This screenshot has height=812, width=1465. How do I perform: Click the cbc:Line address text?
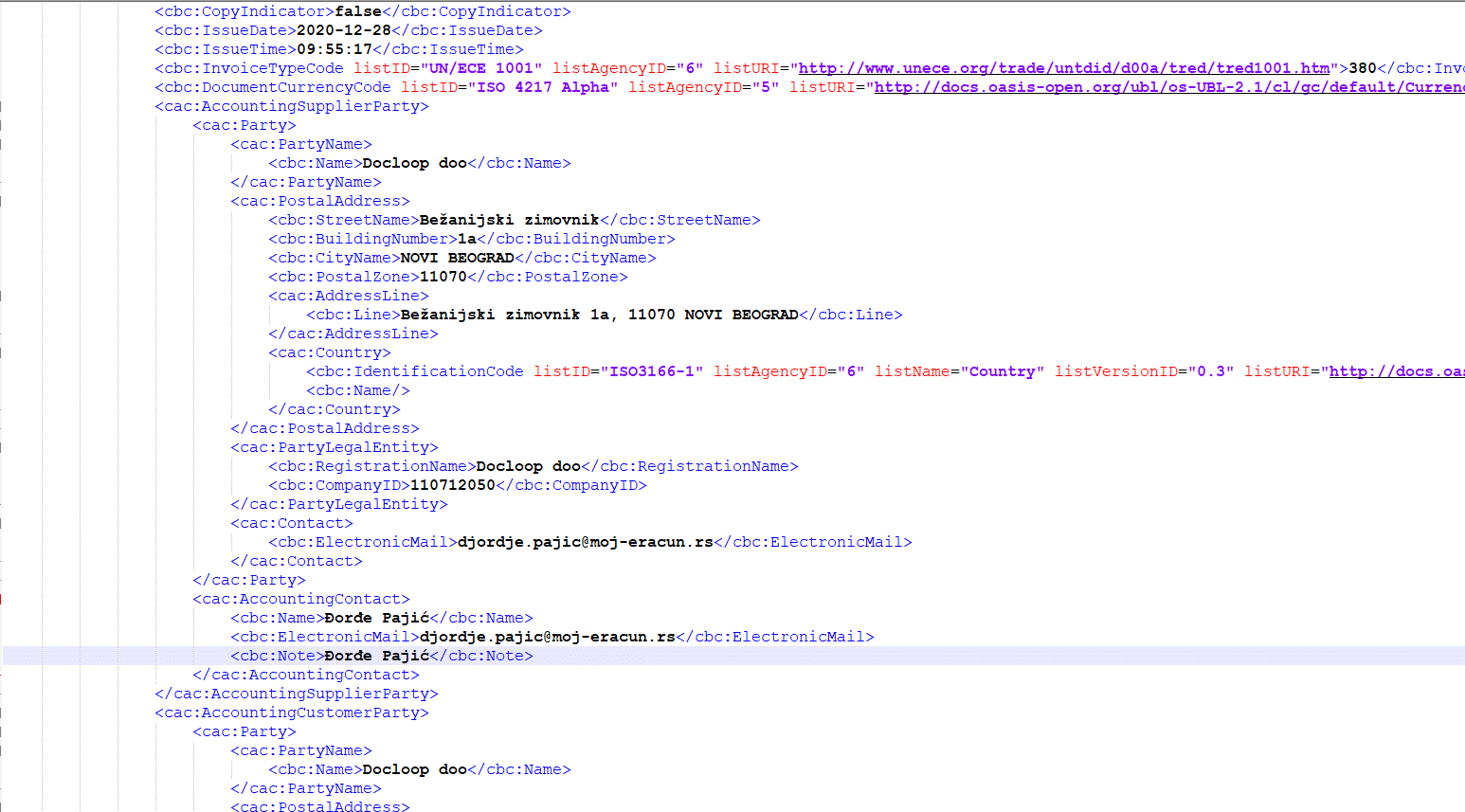[x=600, y=315]
